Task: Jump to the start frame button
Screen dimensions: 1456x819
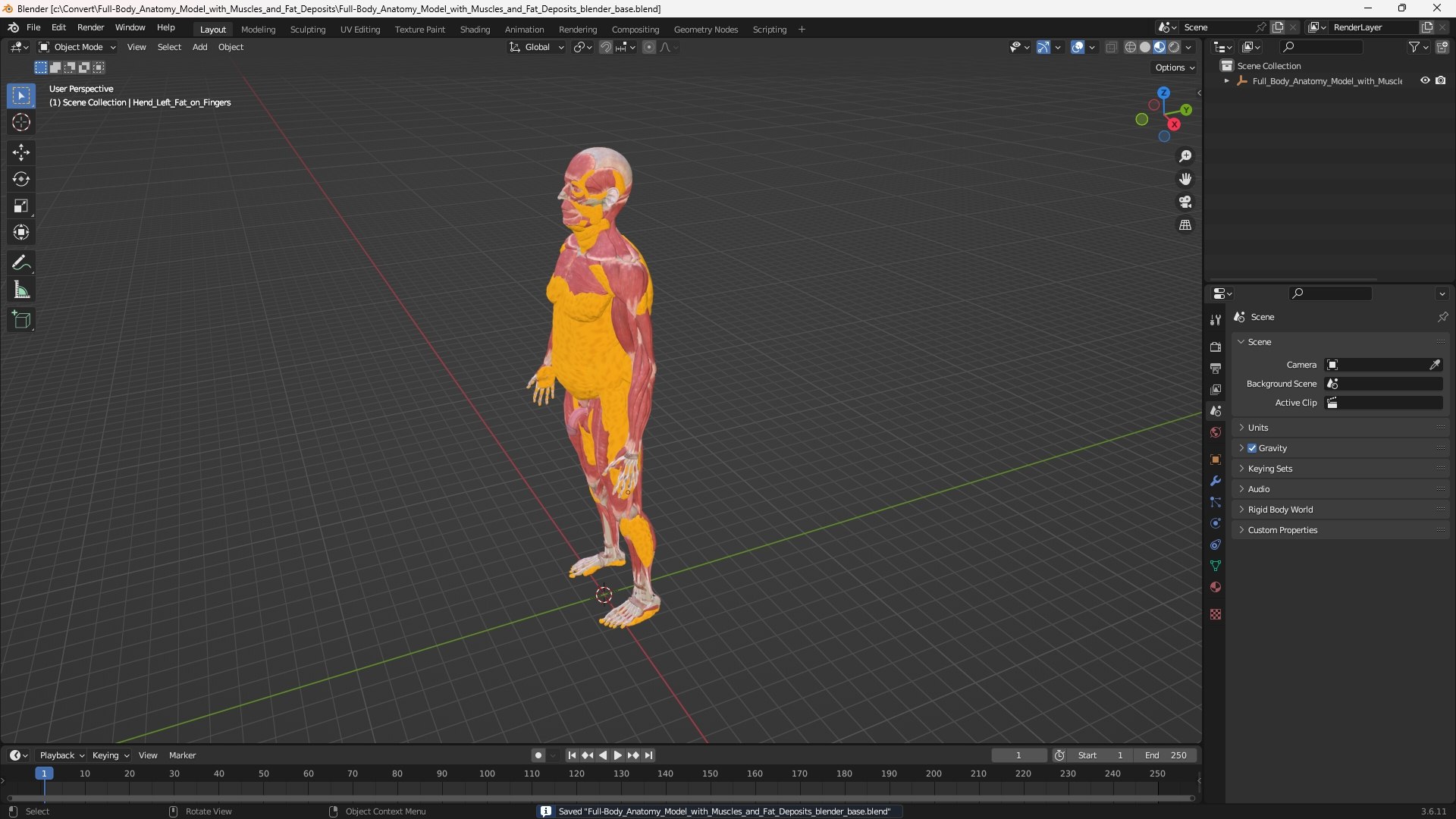Action: (x=572, y=755)
